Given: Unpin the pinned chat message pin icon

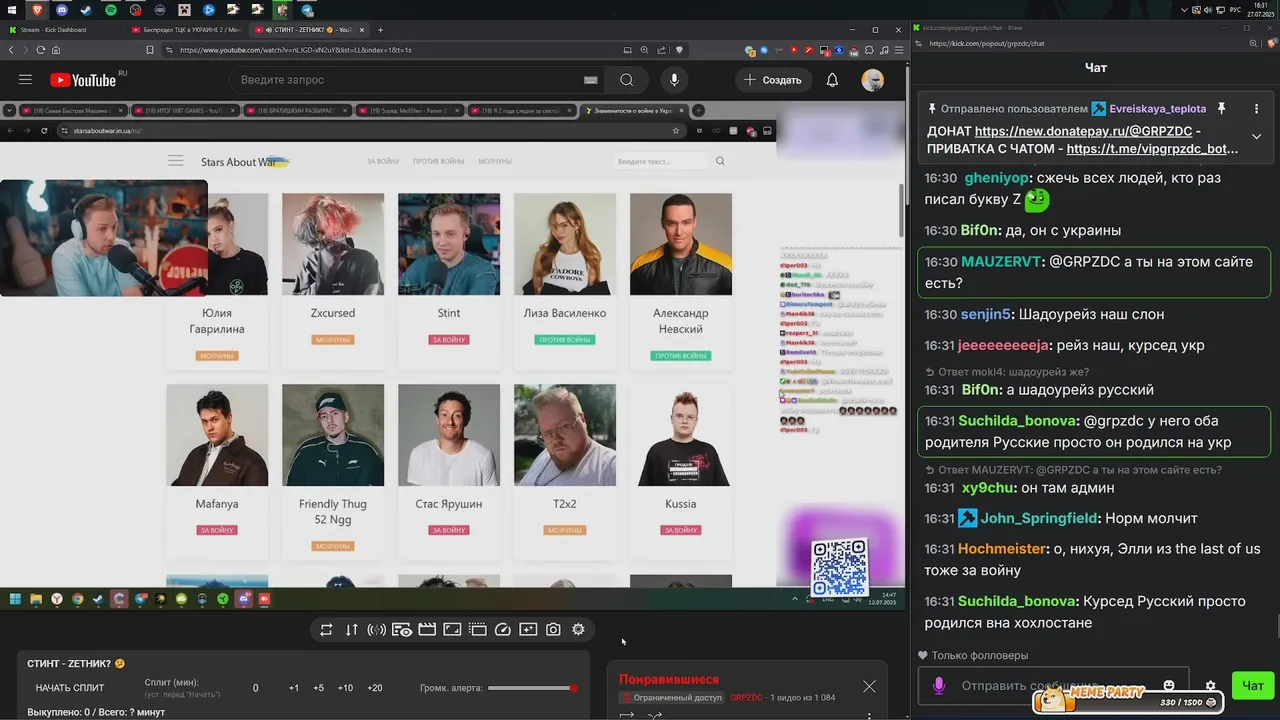Looking at the screenshot, I should tap(1220, 108).
